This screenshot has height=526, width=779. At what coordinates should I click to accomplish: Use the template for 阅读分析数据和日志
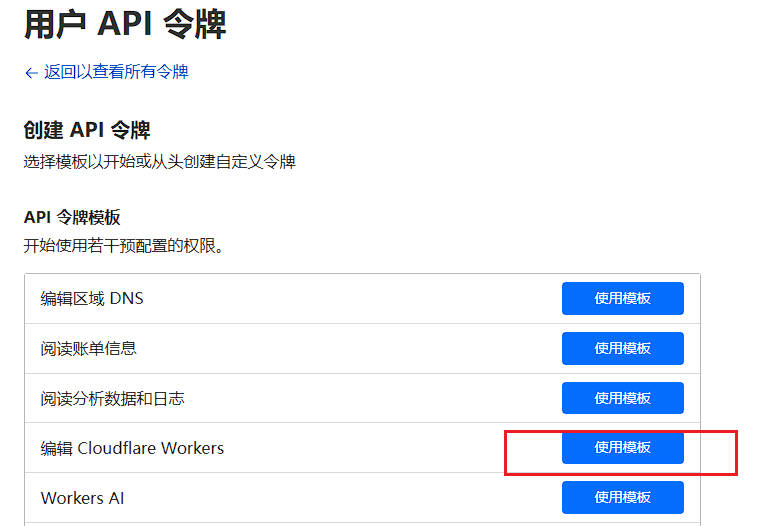[x=622, y=398]
